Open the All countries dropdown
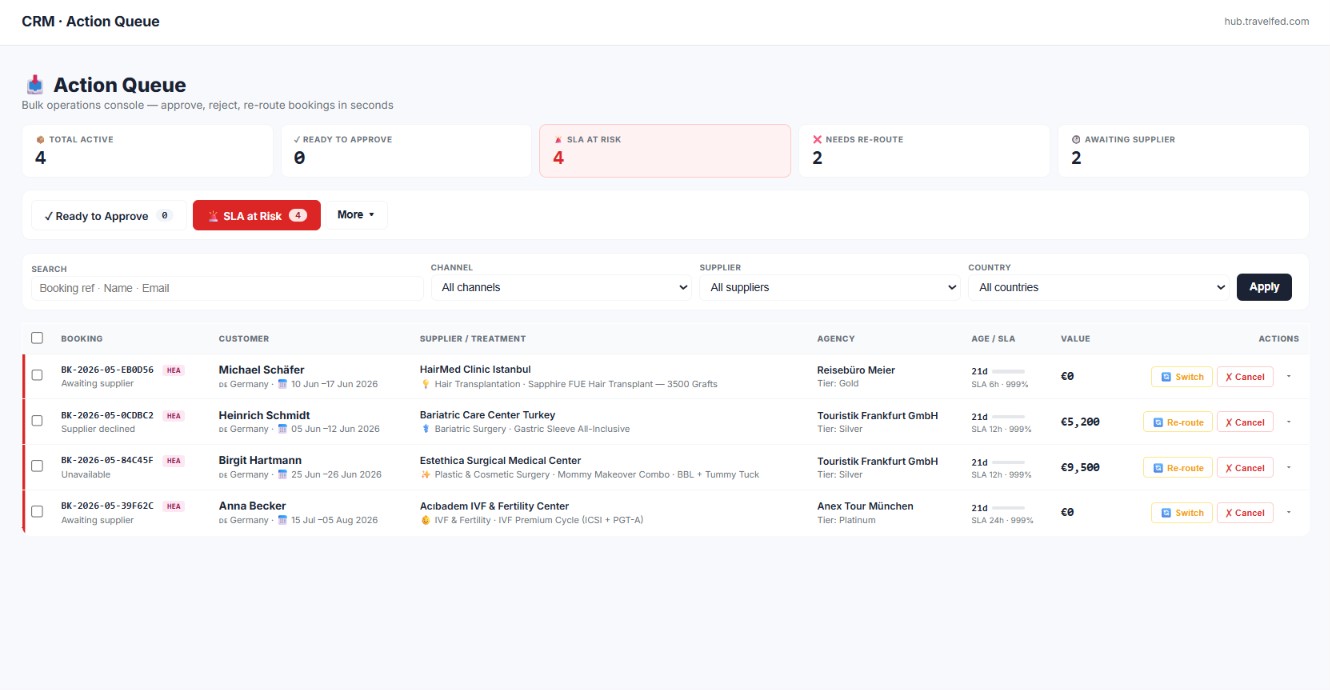The image size is (1330, 690). point(1098,287)
